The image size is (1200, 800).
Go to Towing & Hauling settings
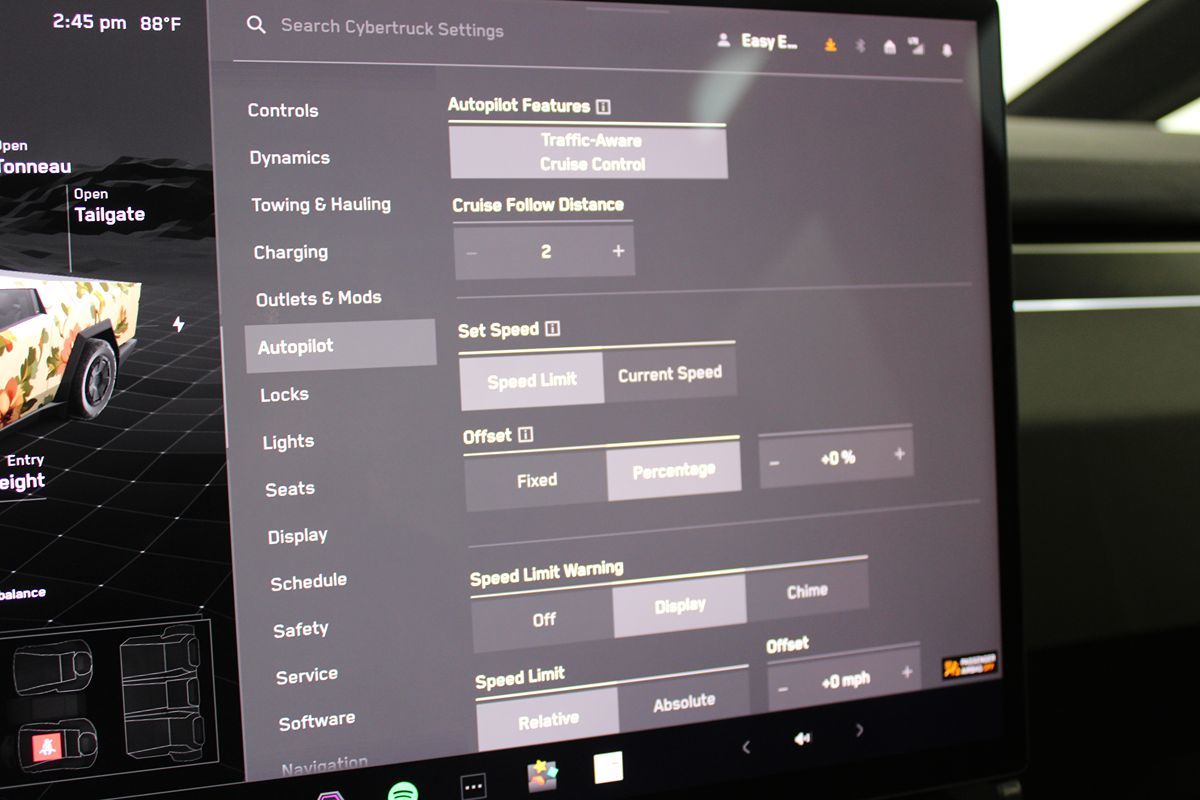point(321,204)
